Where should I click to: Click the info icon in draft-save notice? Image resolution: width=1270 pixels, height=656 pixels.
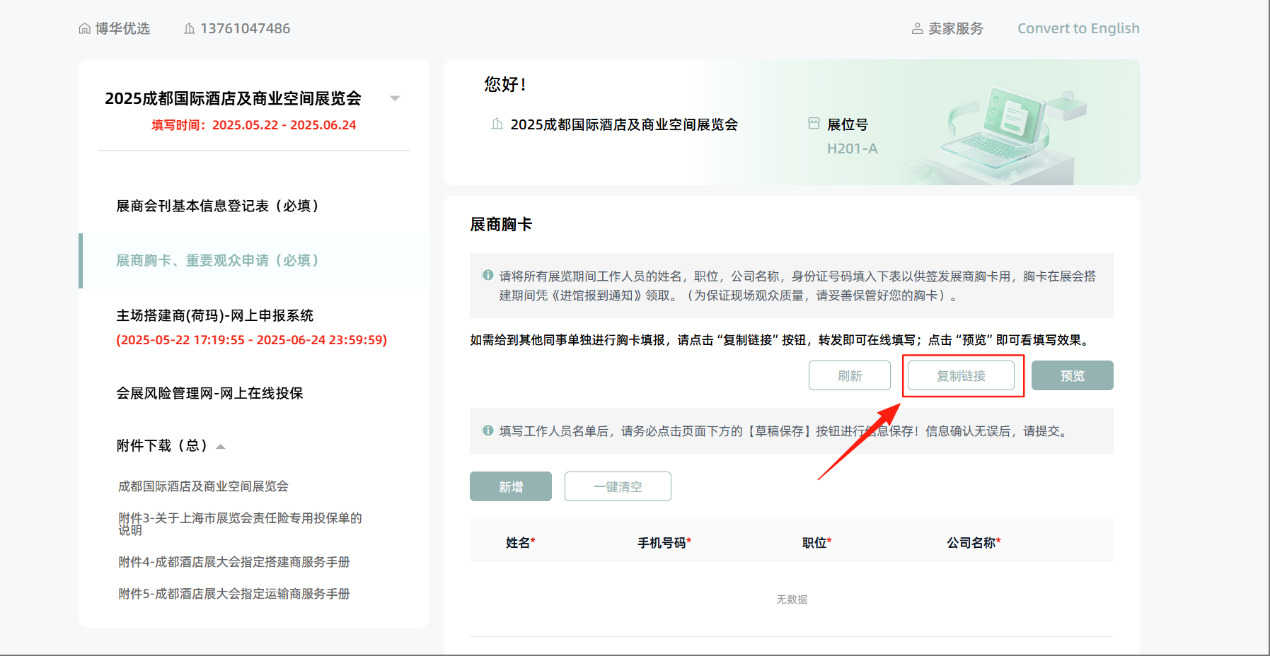[x=488, y=431]
